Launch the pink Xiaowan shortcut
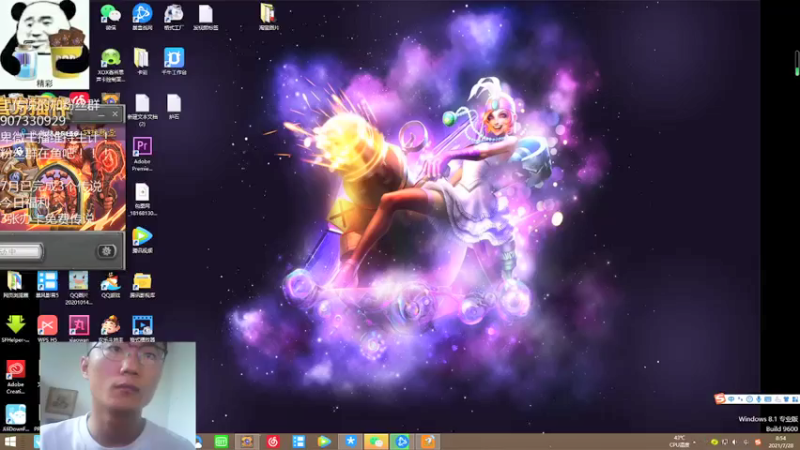The height and width of the screenshot is (450, 800). (x=79, y=329)
